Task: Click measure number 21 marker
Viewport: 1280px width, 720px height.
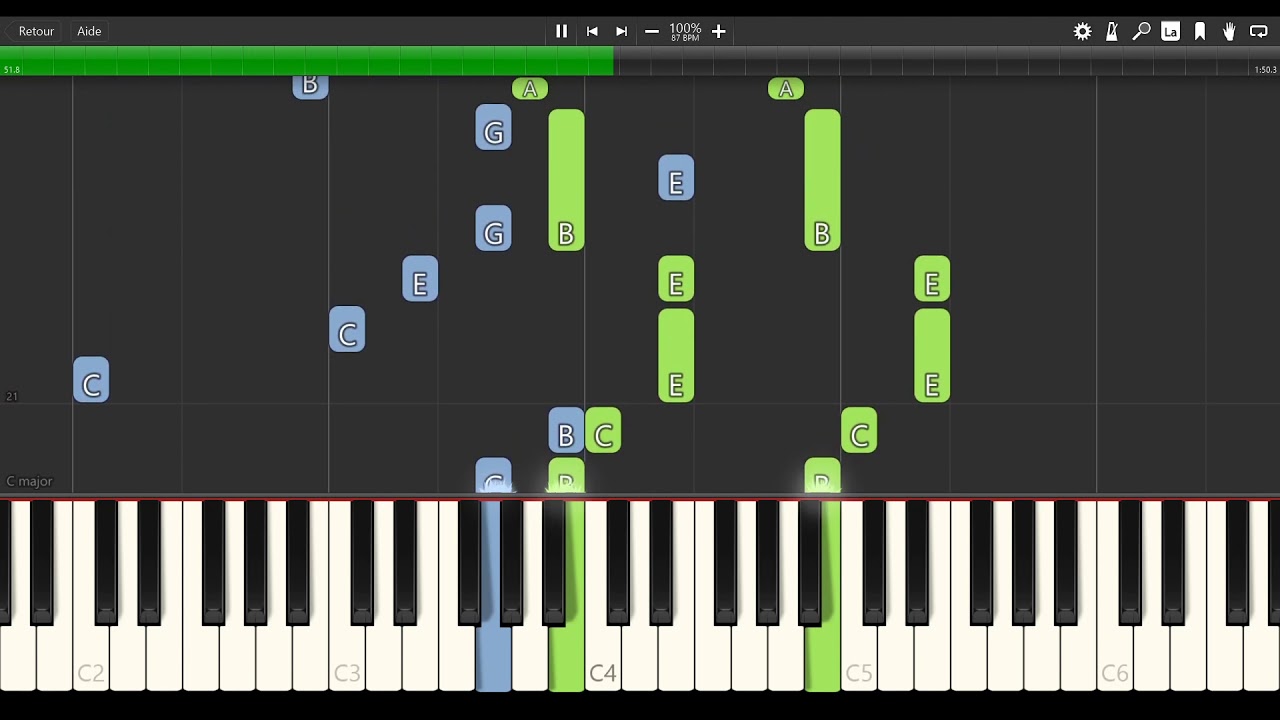Action: tap(12, 397)
